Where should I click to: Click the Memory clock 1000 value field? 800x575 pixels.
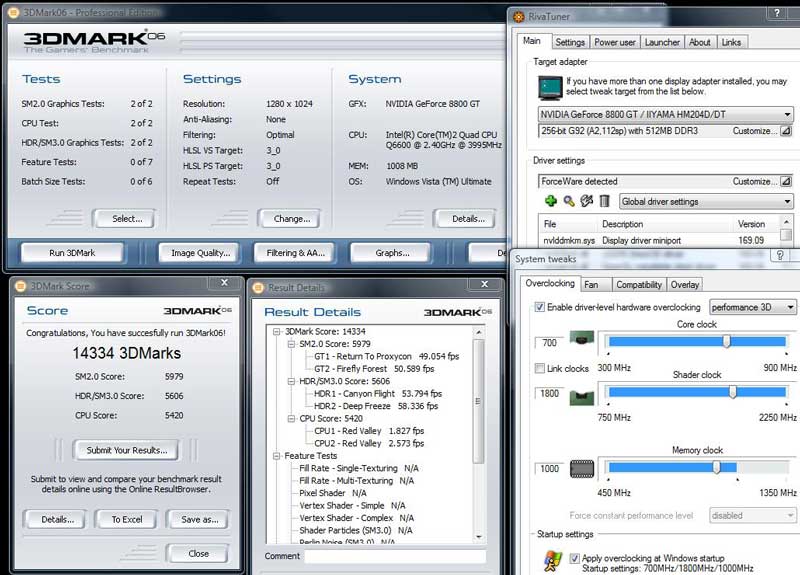pyautogui.click(x=549, y=468)
